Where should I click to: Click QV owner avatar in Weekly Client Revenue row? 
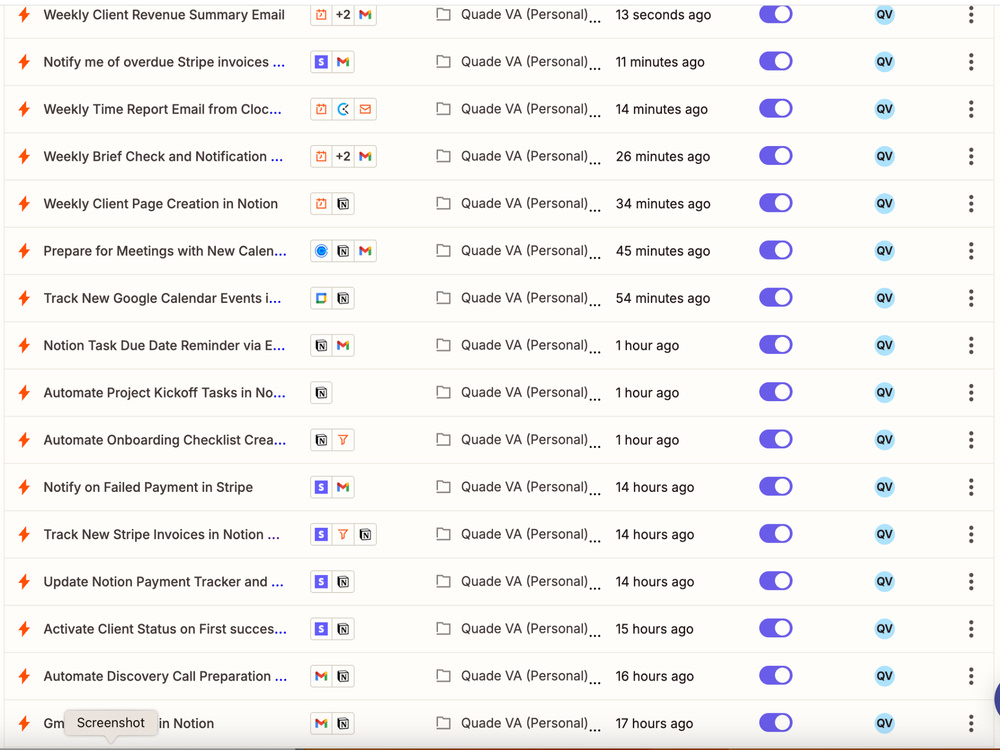click(x=884, y=15)
